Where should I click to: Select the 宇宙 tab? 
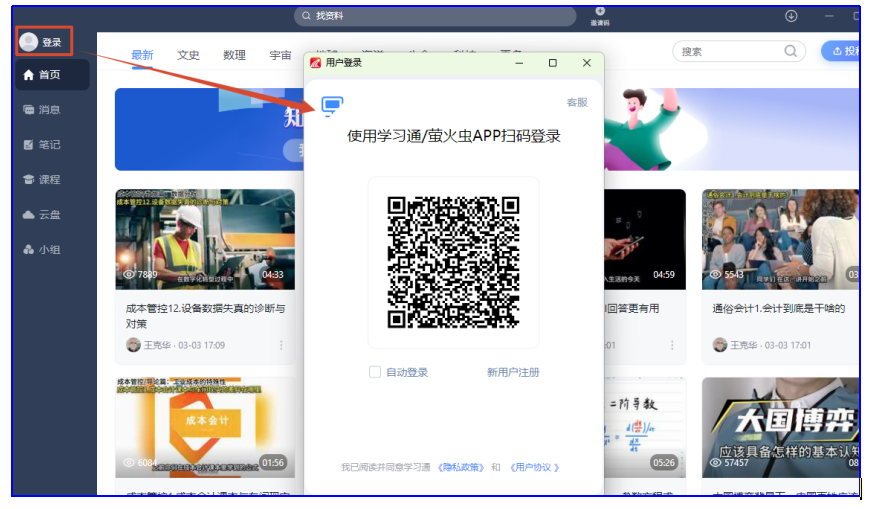280,55
